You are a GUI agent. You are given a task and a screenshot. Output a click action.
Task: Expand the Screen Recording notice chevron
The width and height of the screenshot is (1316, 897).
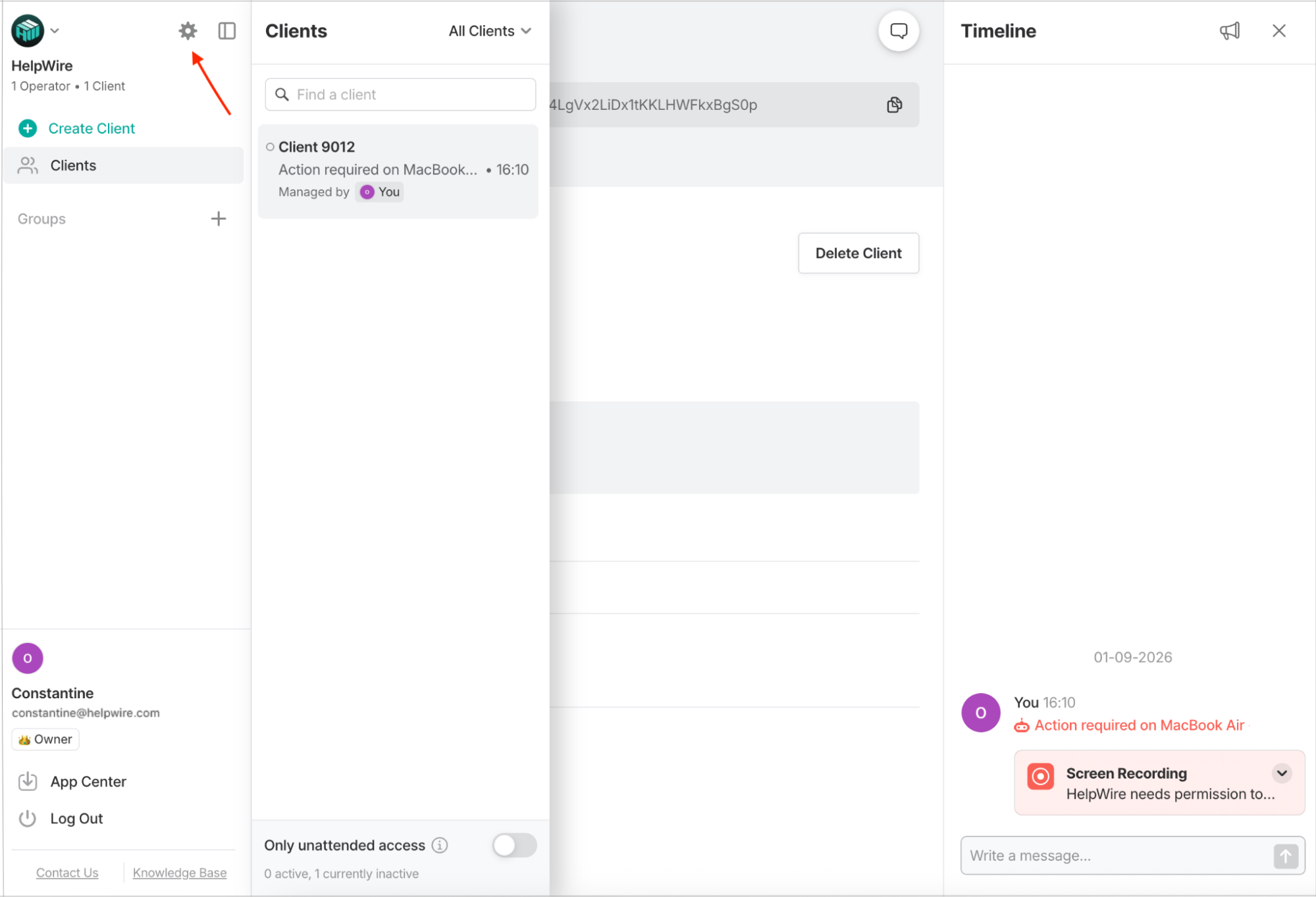[1282, 773]
